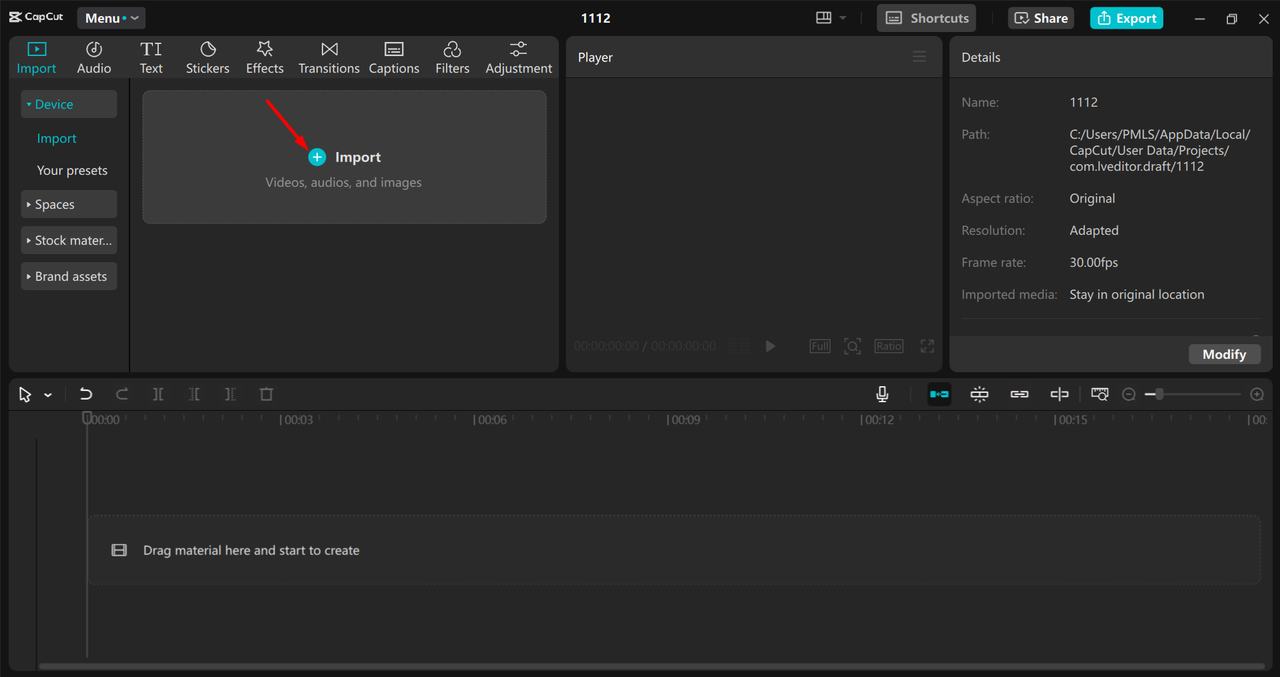This screenshot has height=677, width=1280.
Task: Click the project path text
Action: 1160,150
